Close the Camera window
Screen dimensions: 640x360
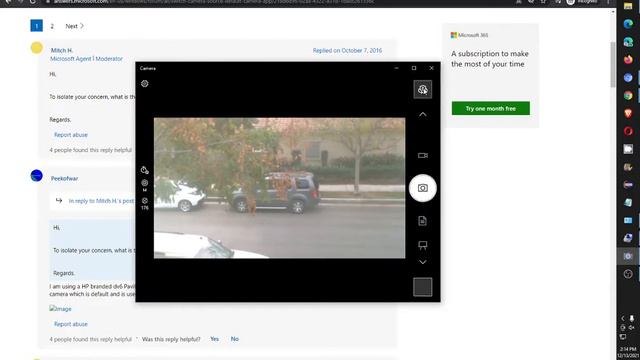431,68
